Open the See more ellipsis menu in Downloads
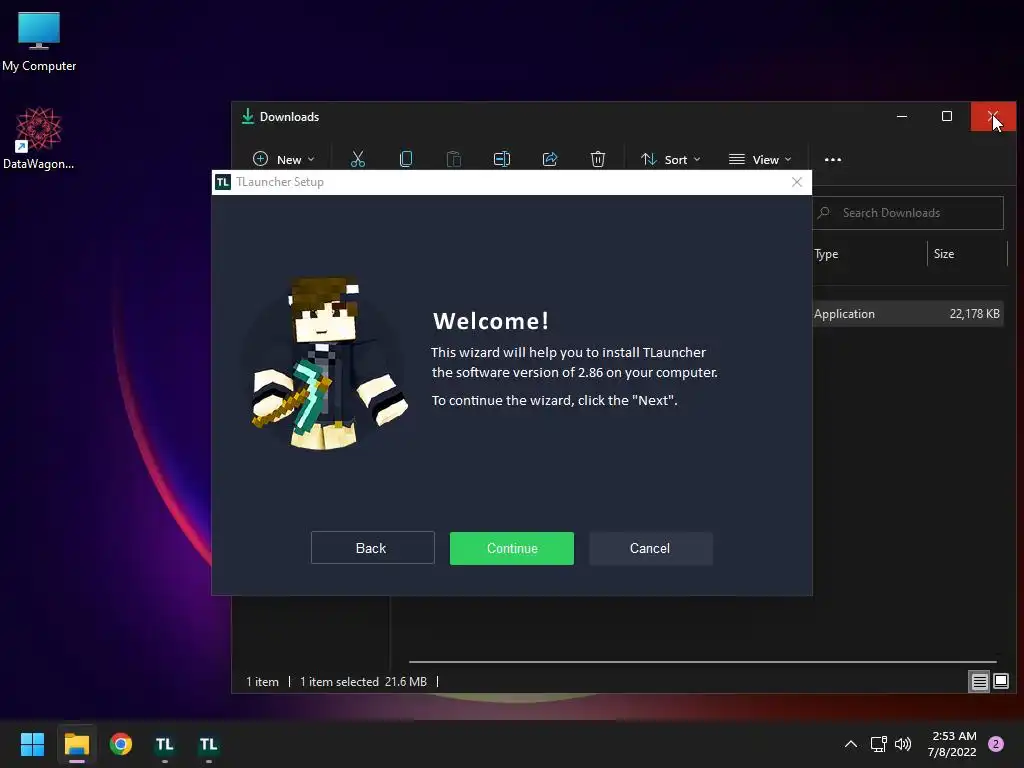 pyautogui.click(x=833, y=159)
